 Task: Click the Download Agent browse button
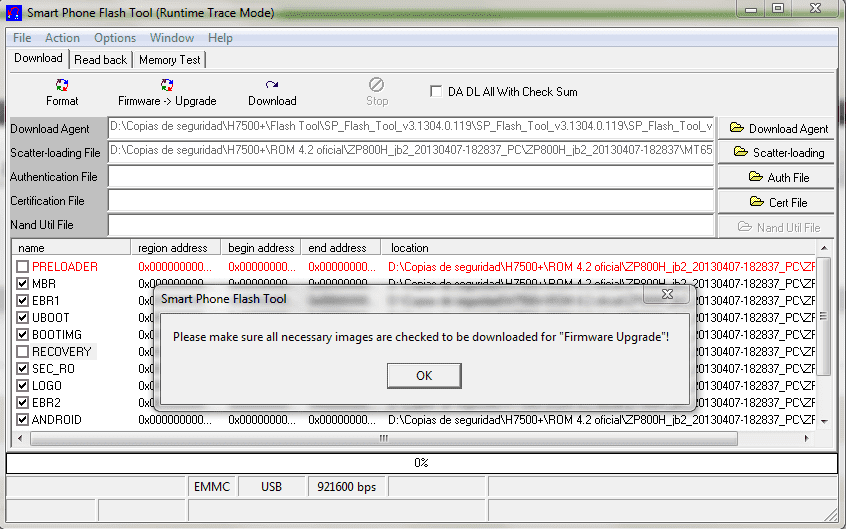point(777,128)
